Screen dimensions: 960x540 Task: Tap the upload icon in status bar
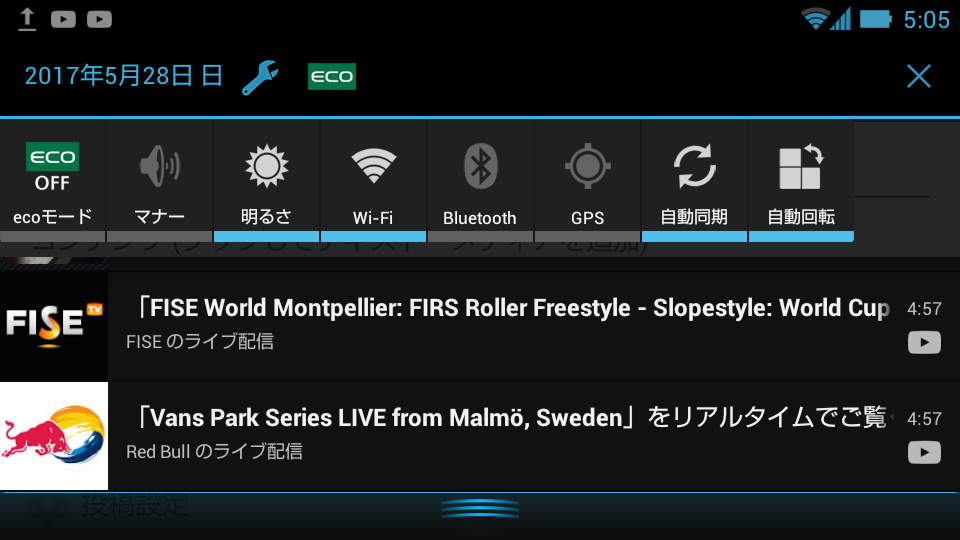click(27, 19)
